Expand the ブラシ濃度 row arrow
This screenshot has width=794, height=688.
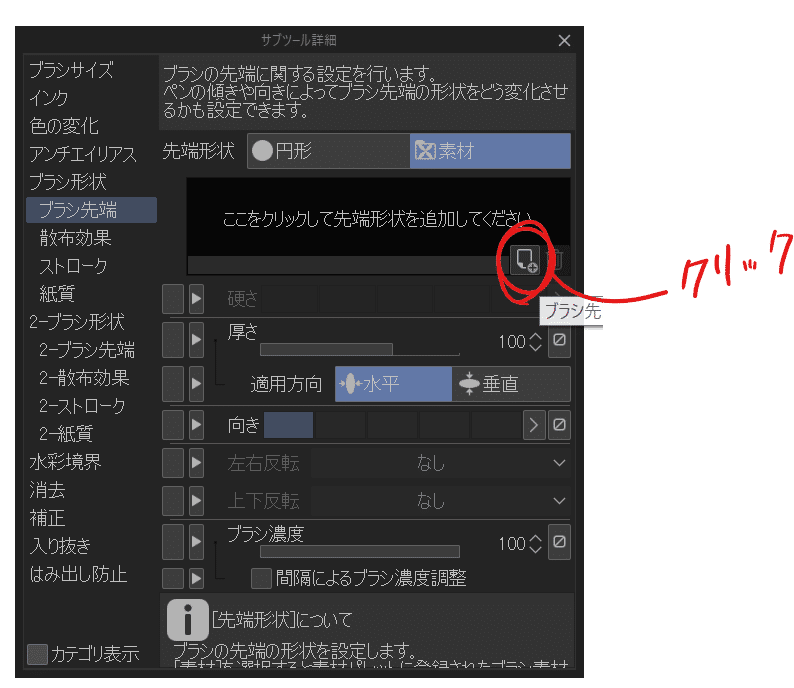coord(196,542)
